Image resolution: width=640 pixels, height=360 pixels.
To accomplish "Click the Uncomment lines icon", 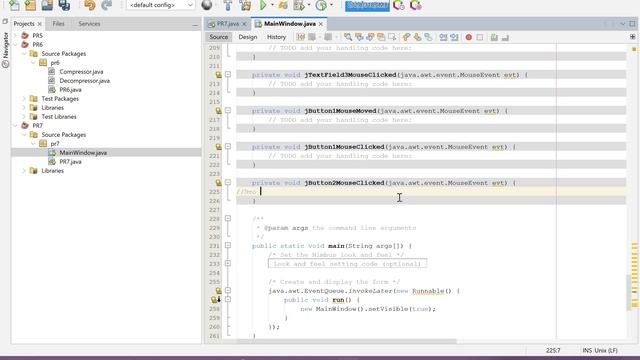I will 505,37.
